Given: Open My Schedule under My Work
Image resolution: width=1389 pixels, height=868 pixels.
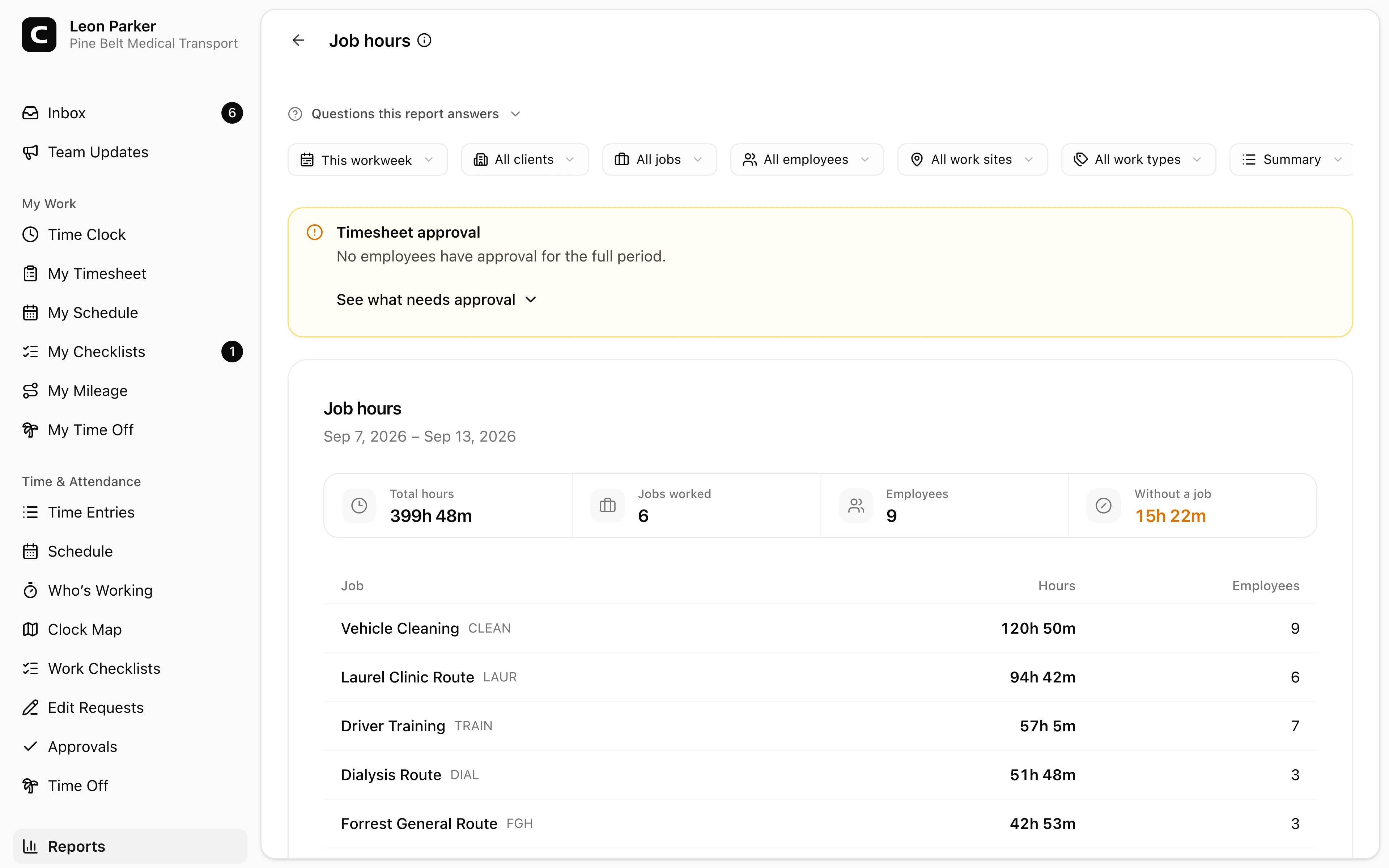Looking at the screenshot, I should [x=130, y=313].
